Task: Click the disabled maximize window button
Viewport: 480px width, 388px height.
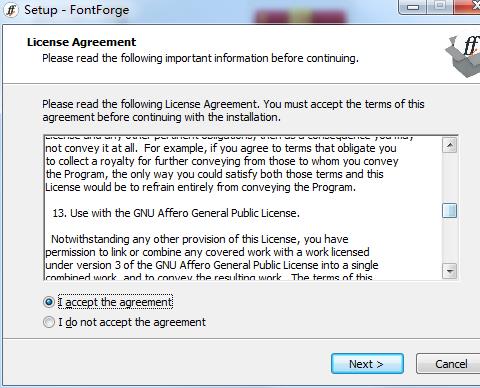Action: [440, 7]
